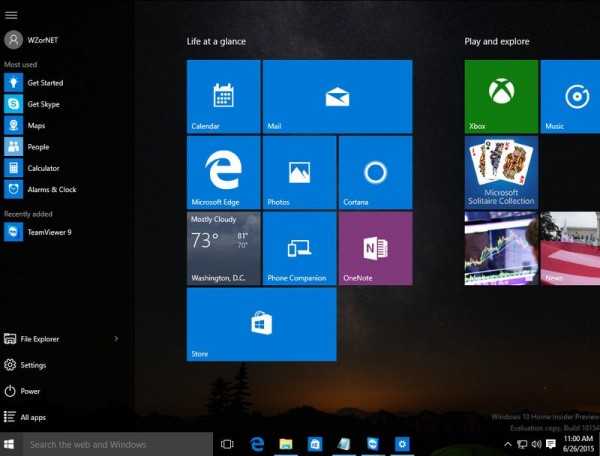Click the Windows Start button
The height and width of the screenshot is (456, 600).
tap(9, 444)
